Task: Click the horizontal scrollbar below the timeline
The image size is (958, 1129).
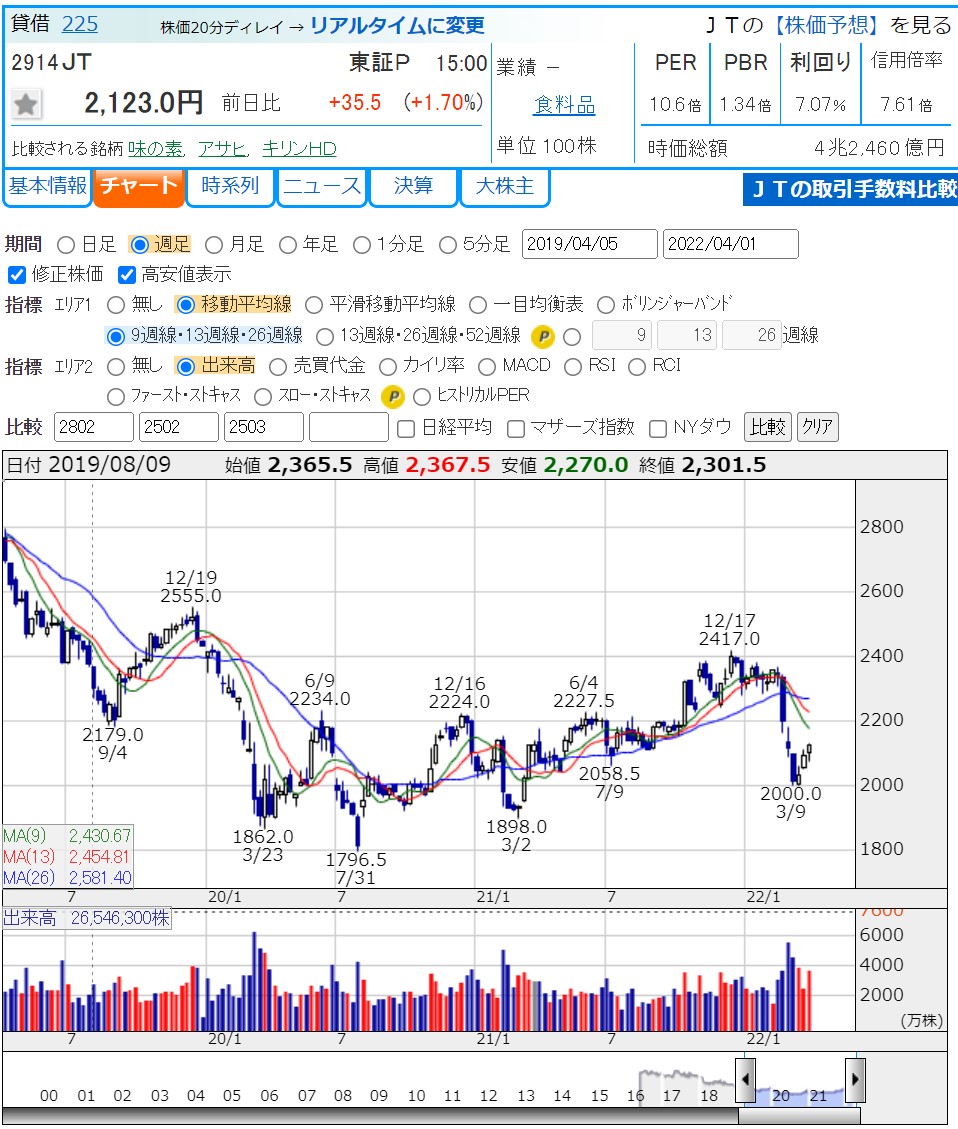Action: click(798, 1115)
